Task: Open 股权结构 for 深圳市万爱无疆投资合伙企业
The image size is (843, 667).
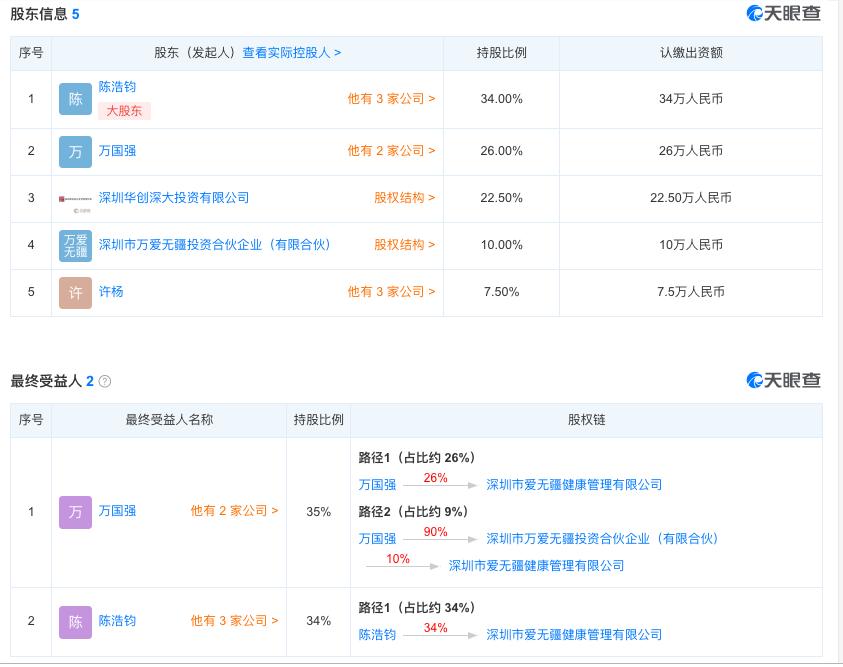Action: [x=405, y=245]
